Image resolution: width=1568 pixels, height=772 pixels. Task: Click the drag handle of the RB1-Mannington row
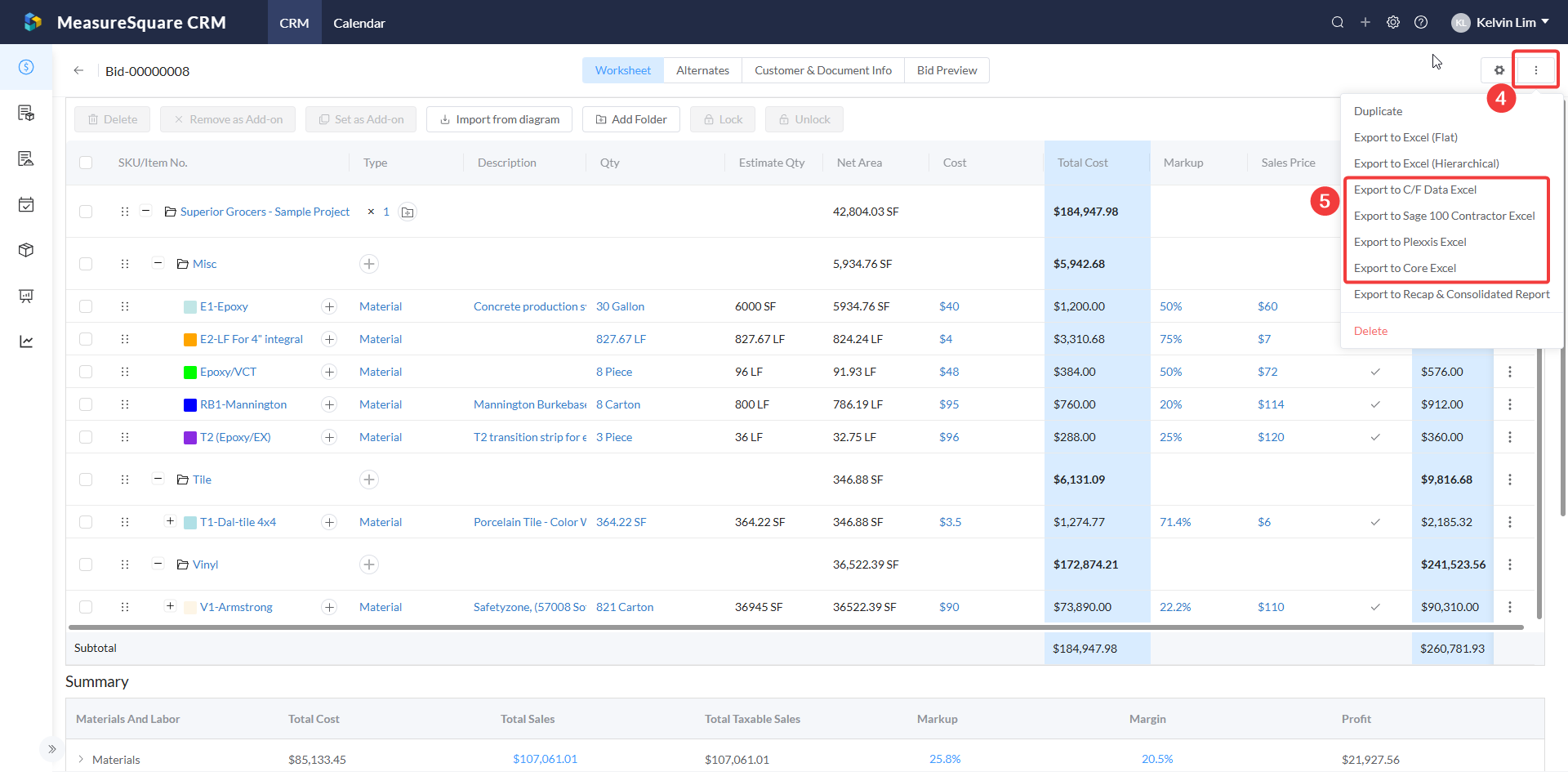tap(125, 404)
